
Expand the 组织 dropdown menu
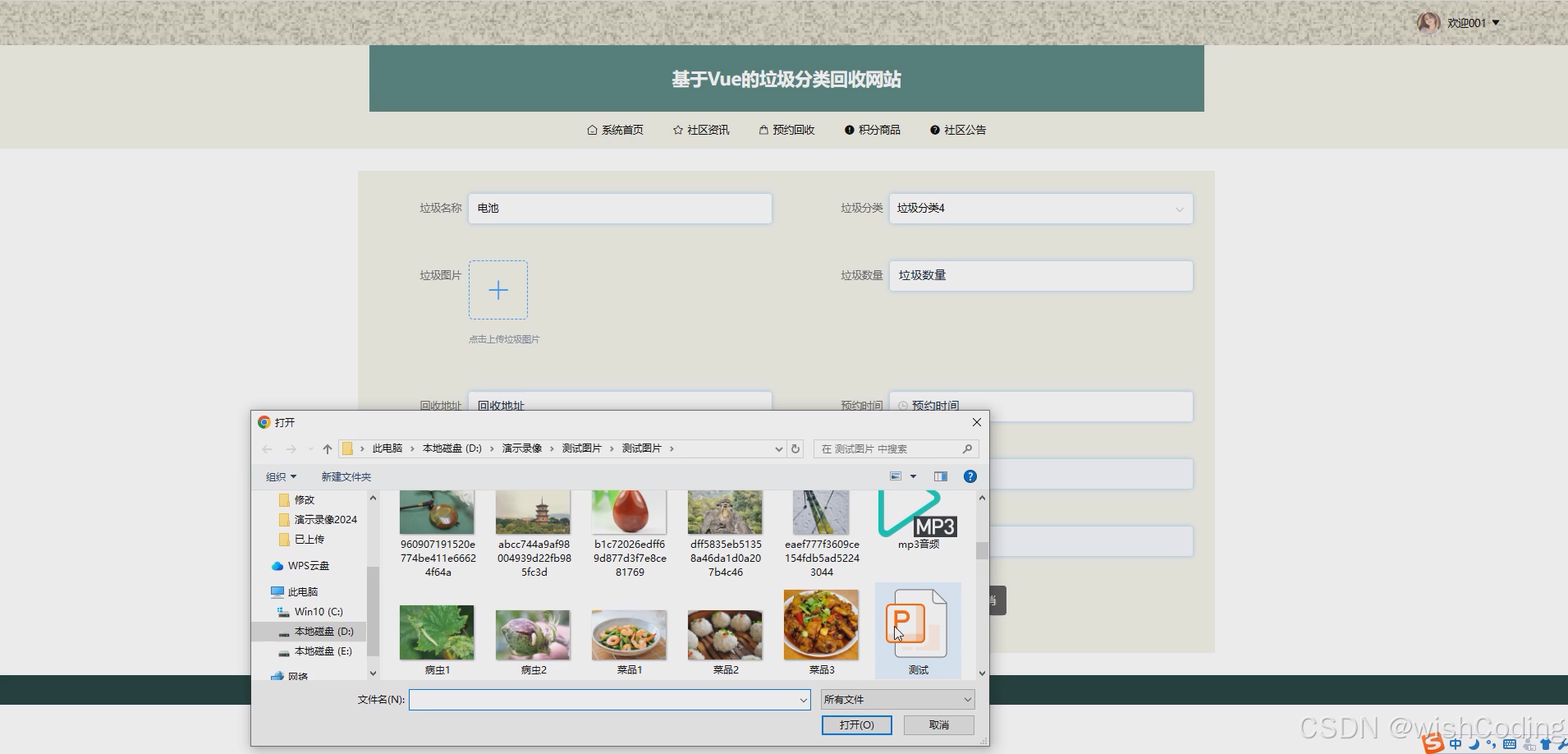click(x=282, y=476)
